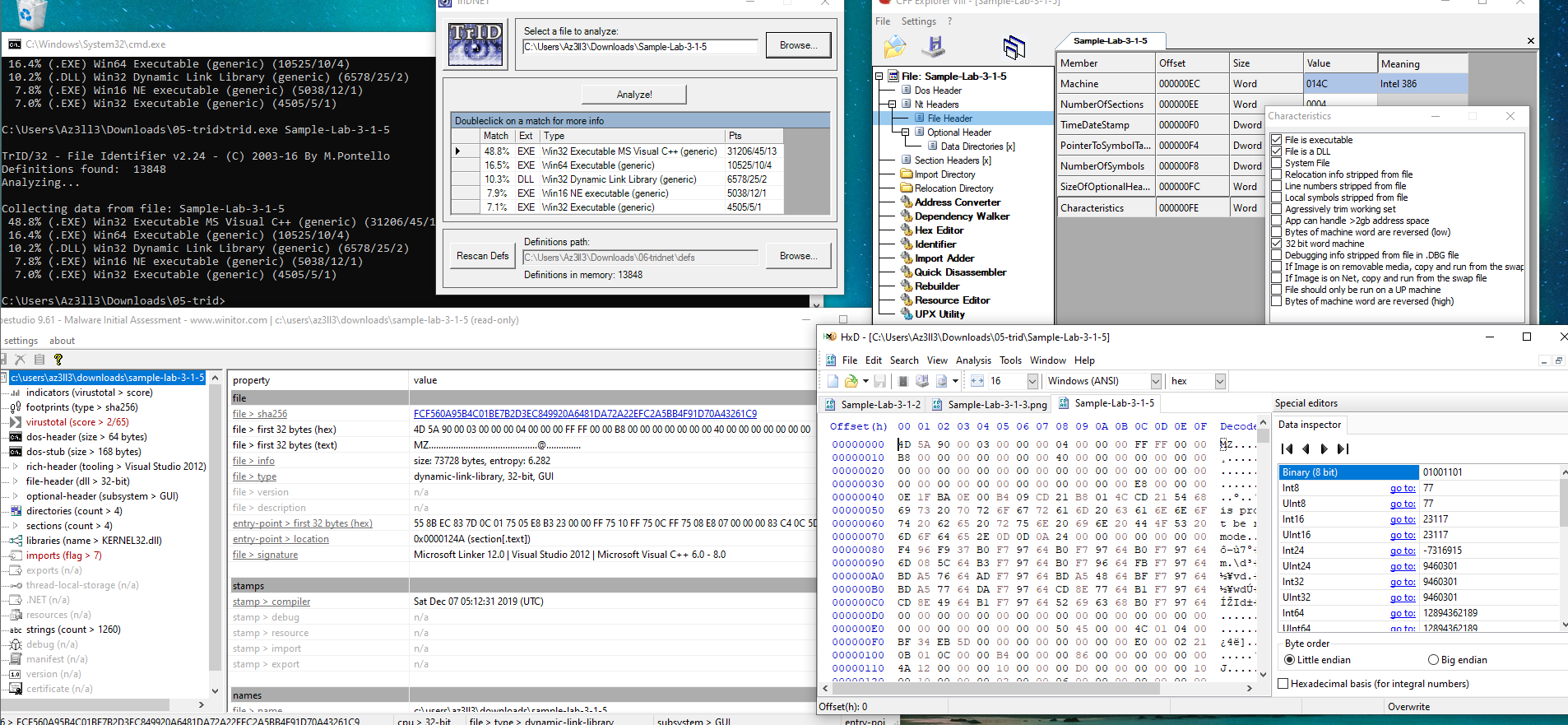
Task: Click the Rescan Defs button
Action: pos(482,256)
